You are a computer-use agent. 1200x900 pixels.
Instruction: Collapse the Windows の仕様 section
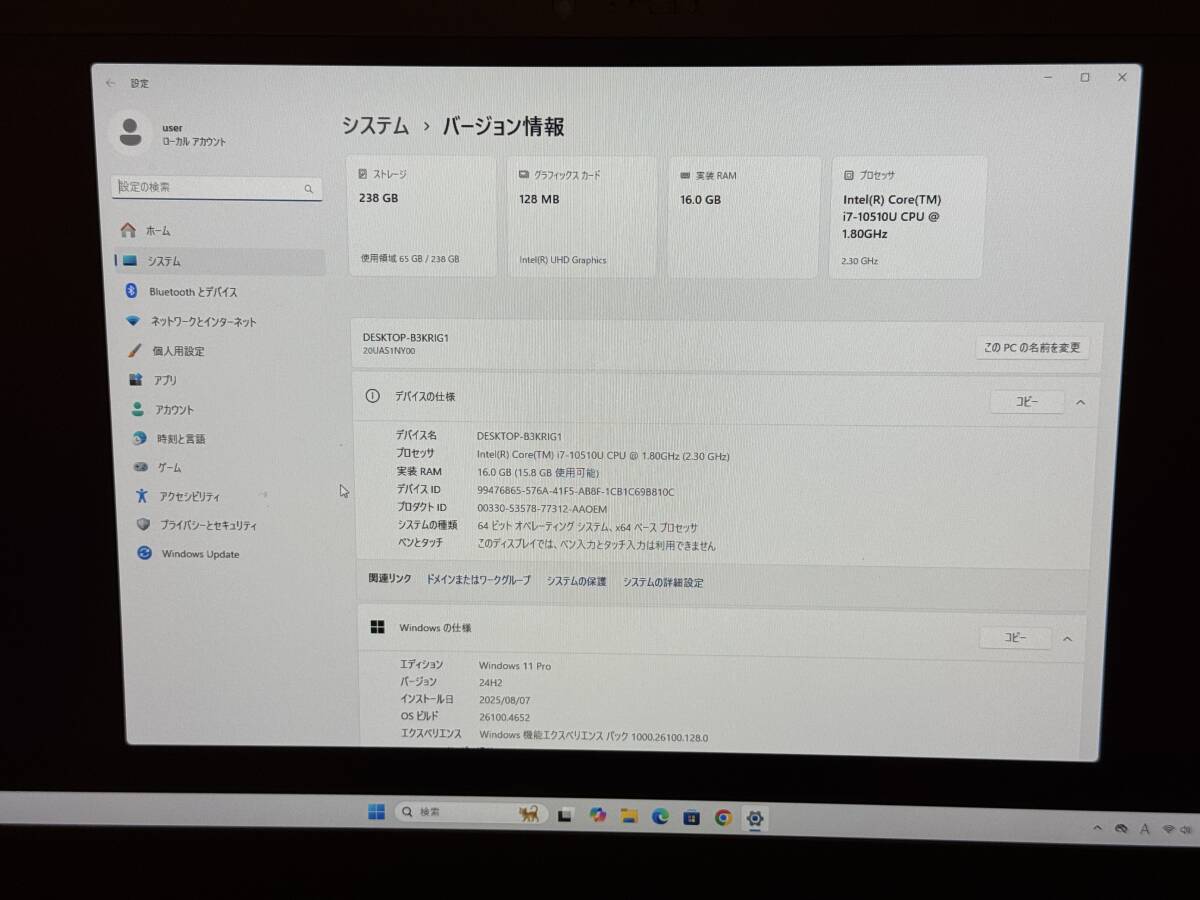pyautogui.click(x=1067, y=639)
